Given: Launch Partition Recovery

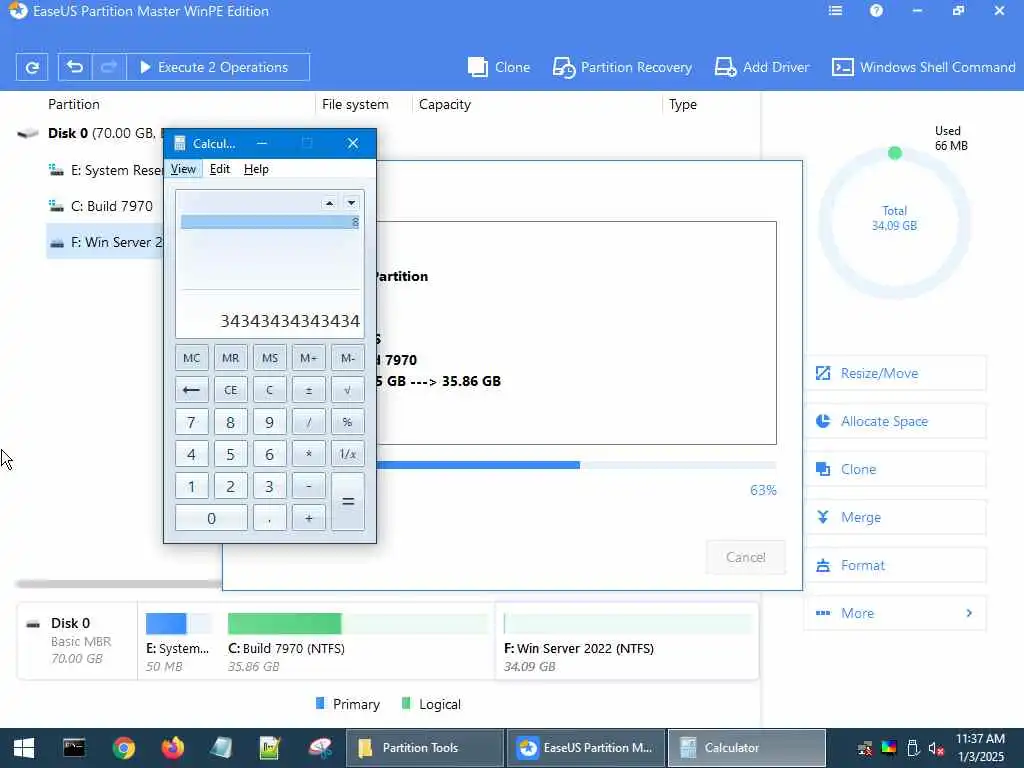Looking at the screenshot, I should point(622,67).
